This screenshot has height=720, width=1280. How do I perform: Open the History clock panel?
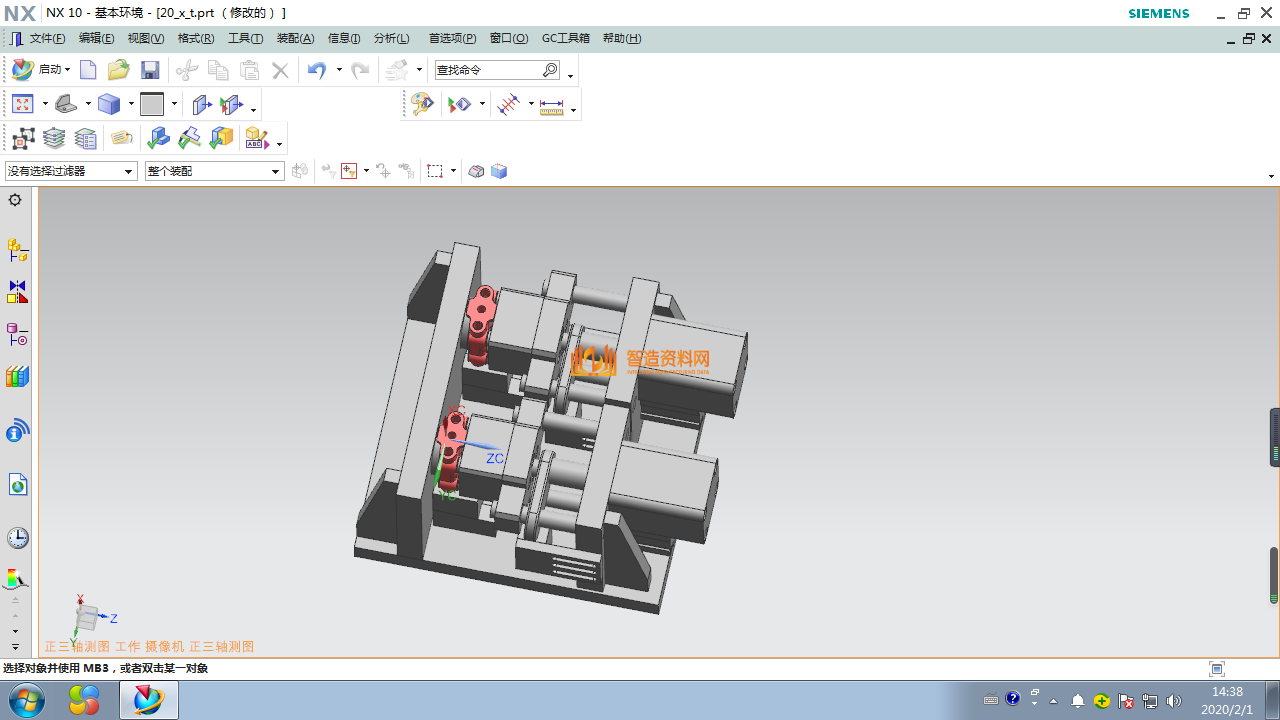(x=17, y=538)
